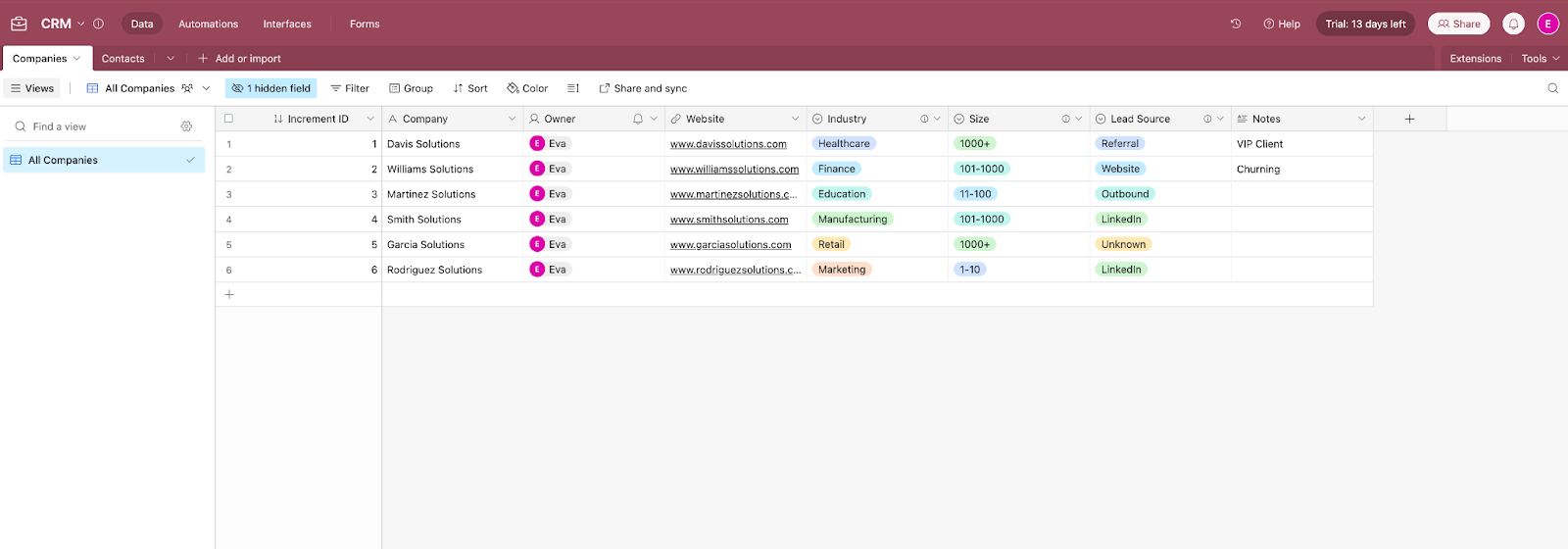The height and width of the screenshot is (549, 1568).
Task: Click the Churning notes cell
Action: coord(1301,169)
